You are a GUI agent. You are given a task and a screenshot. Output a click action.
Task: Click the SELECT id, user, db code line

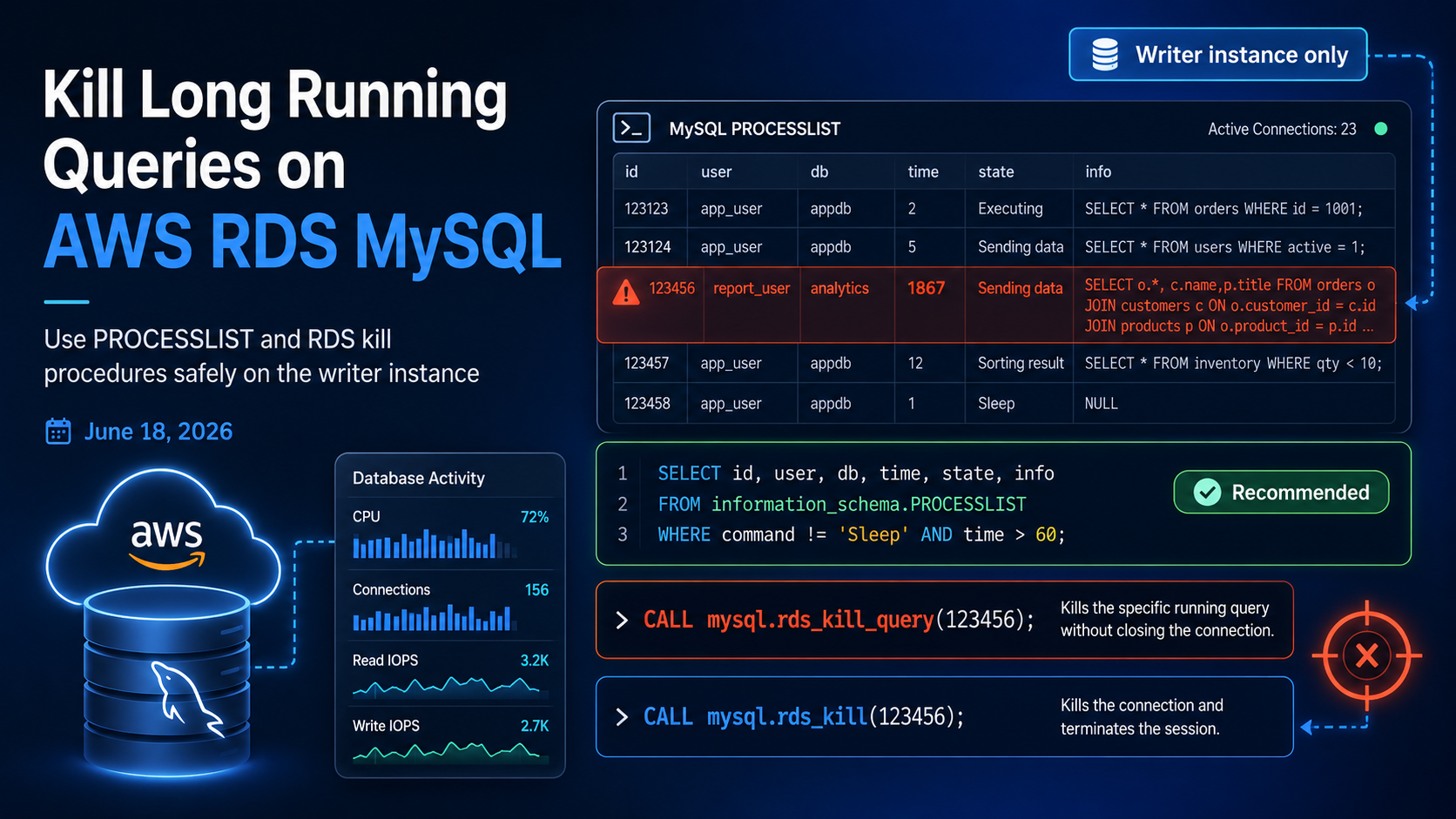[856, 473]
